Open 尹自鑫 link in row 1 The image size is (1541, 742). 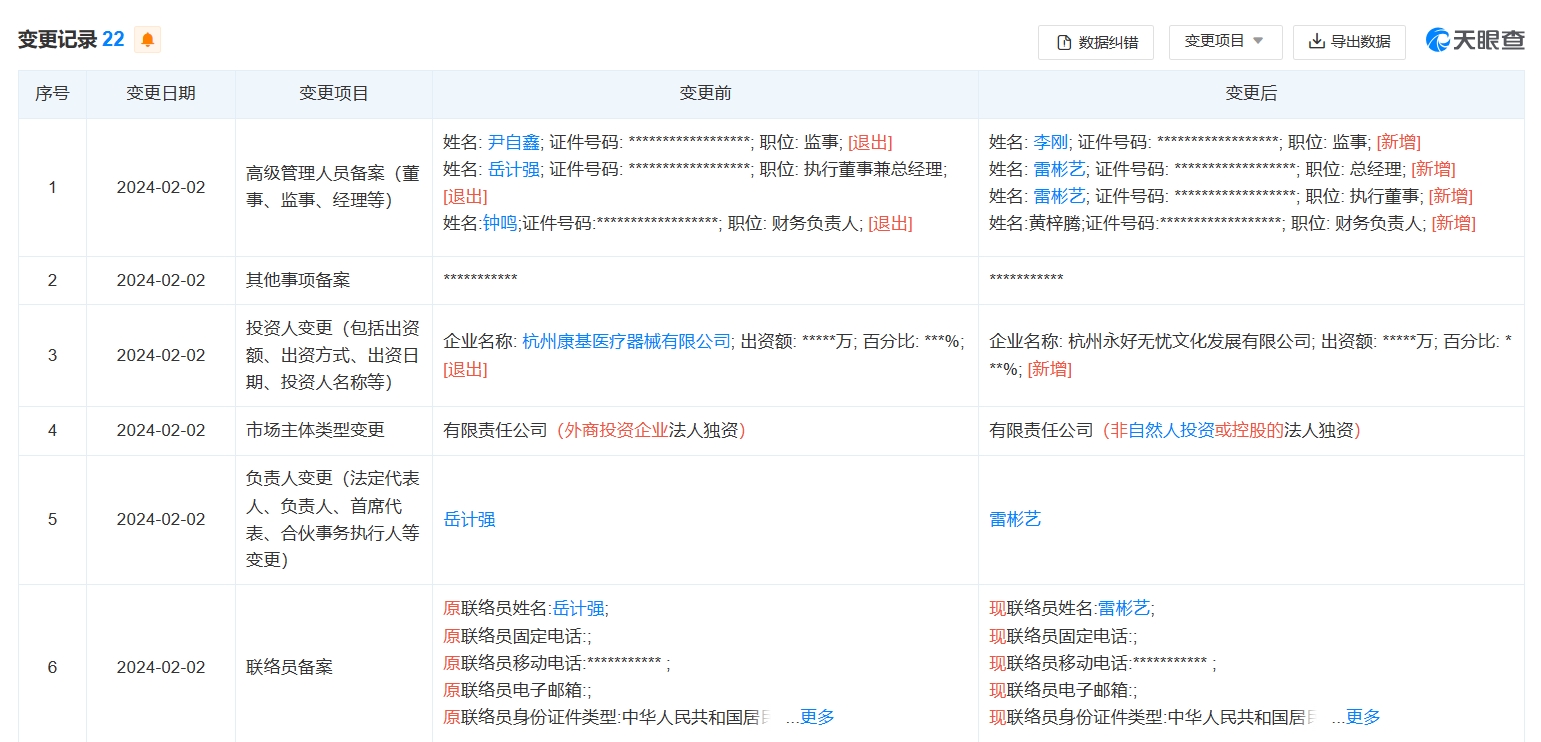click(x=513, y=142)
